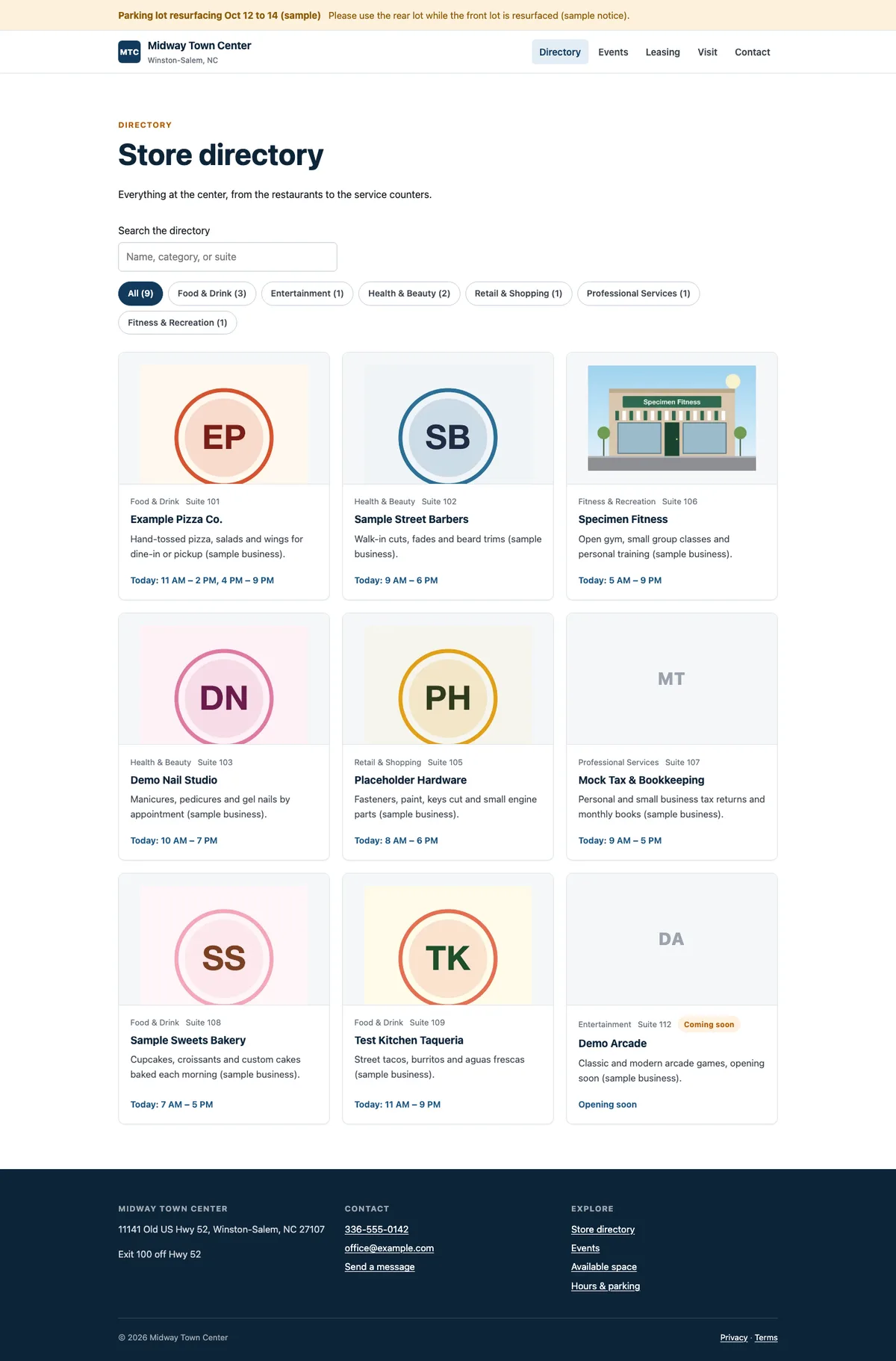Open the Placeholder Hardware PH logo
Image resolution: width=896 pixels, height=1361 pixels.
(x=448, y=685)
